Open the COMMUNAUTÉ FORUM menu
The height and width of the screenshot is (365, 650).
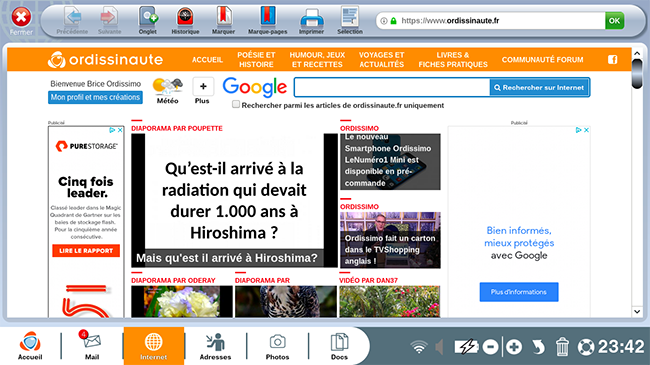[x=542, y=60]
